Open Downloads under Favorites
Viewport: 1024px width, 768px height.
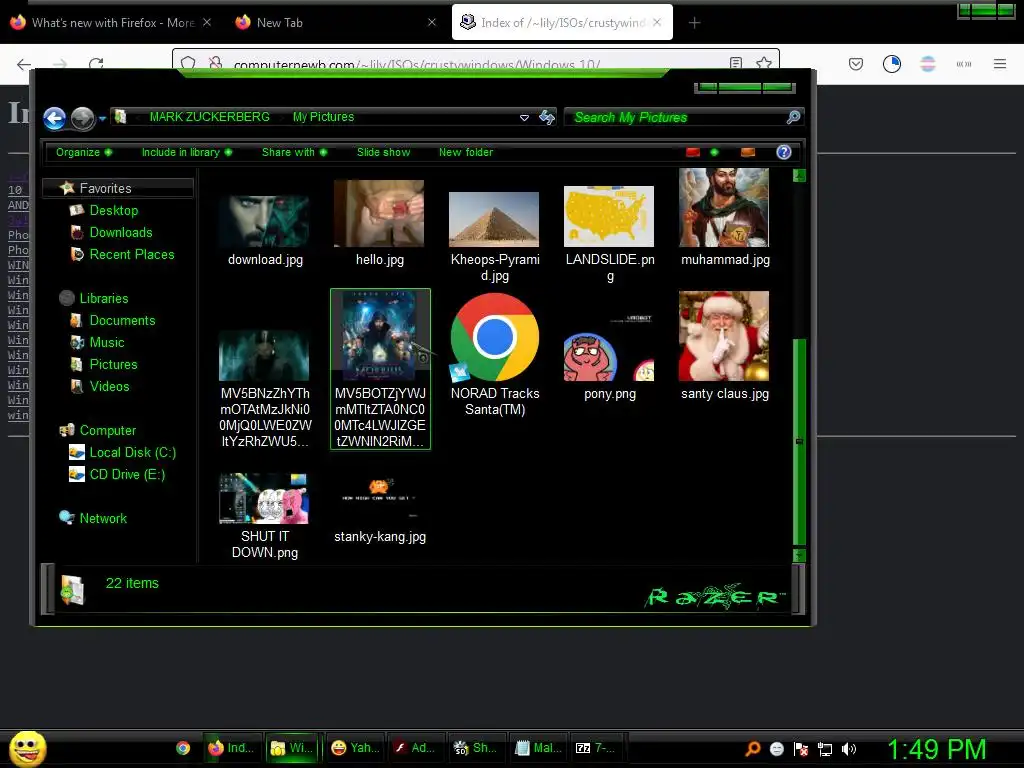[x=121, y=232]
